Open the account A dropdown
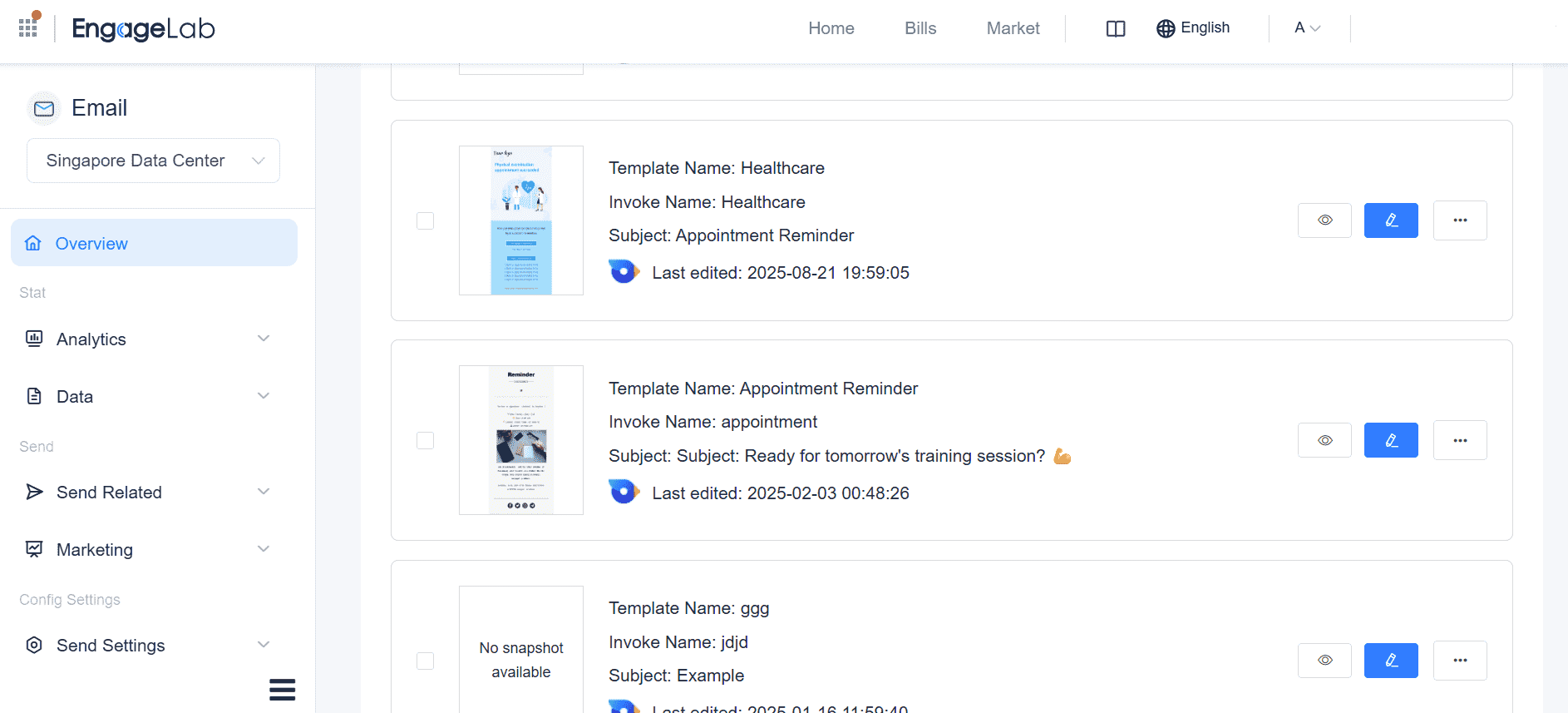Screen dimensions: 1568x713 [1307, 28]
